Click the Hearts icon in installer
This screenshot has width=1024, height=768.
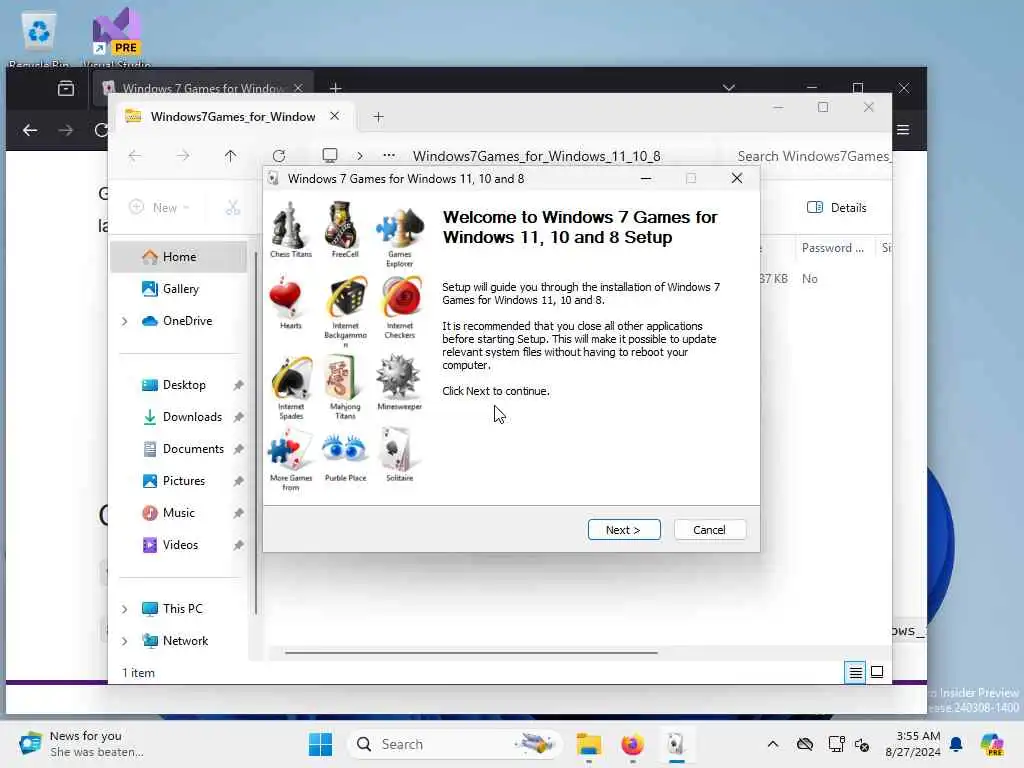pyautogui.click(x=286, y=297)
